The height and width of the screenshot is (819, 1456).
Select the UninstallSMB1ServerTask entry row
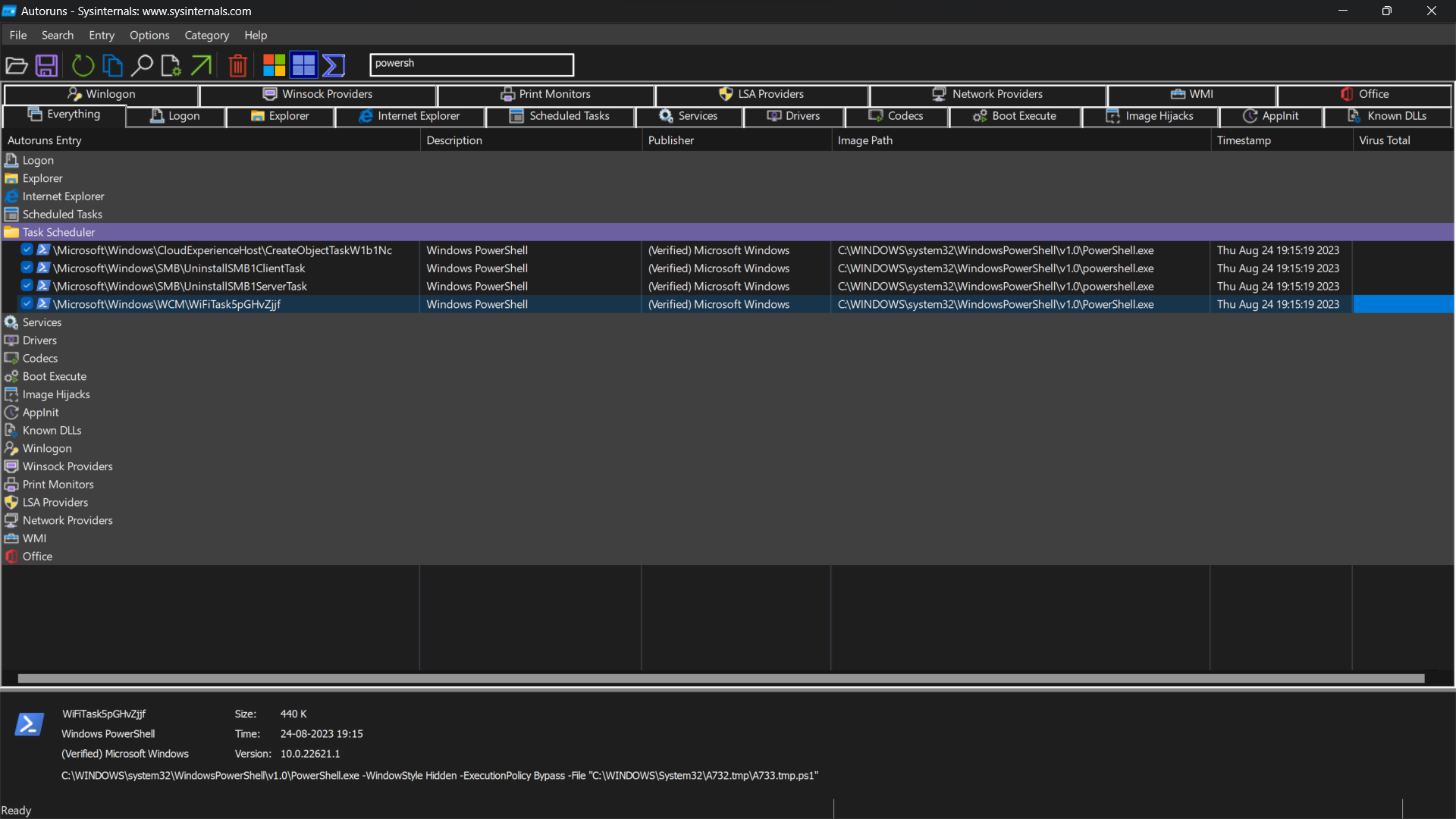coord(728,286)
